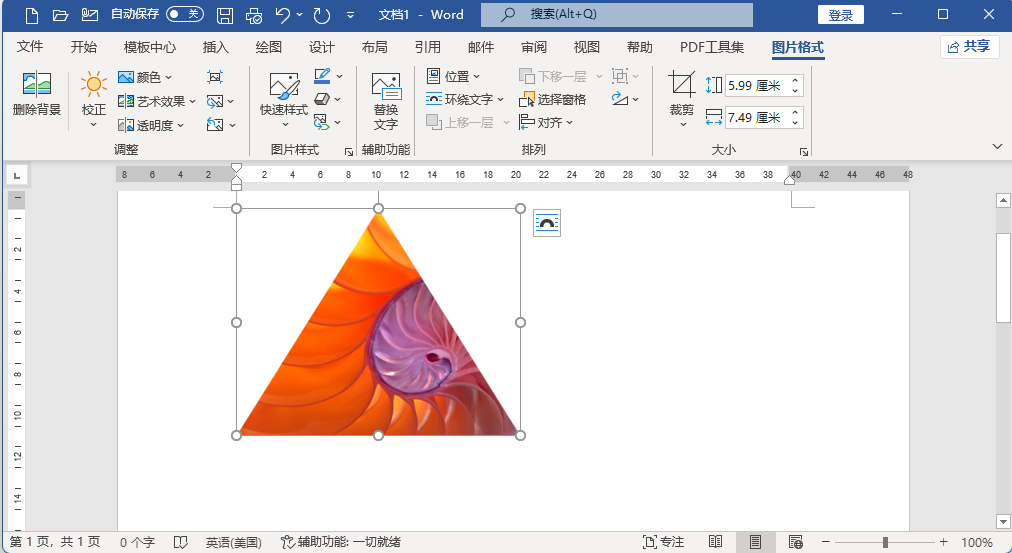The width and height of the screenshot is (1012, 553).
Task: Switch to the 布局 tab
Action: point(374,46)
